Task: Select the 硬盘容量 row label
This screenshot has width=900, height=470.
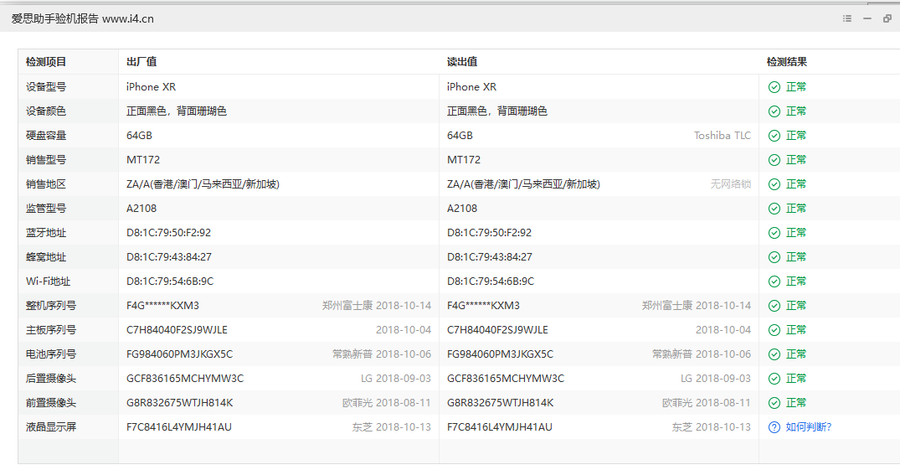Action: click(x=46, y=135)
